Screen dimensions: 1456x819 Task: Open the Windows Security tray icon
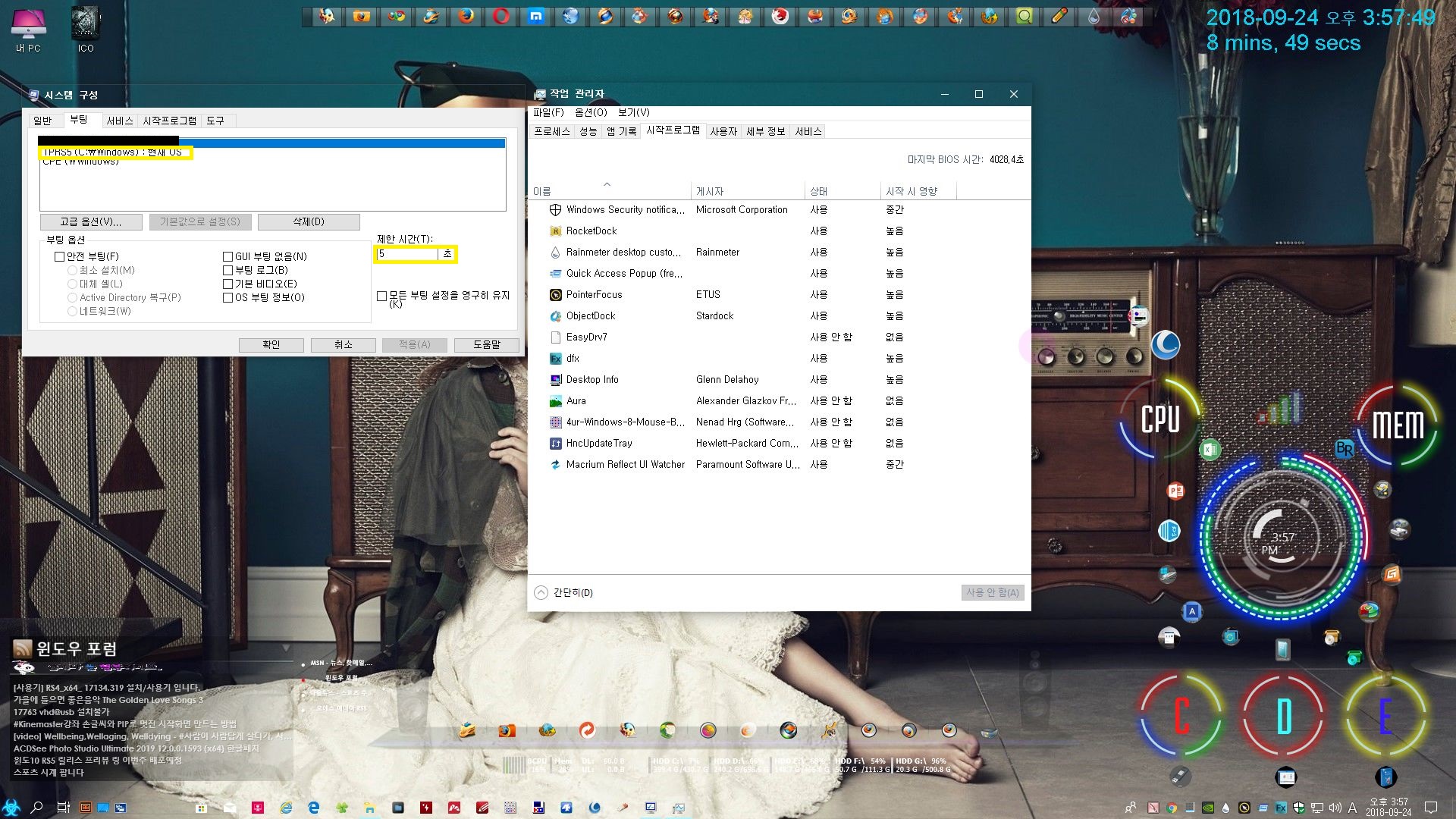1299,808
